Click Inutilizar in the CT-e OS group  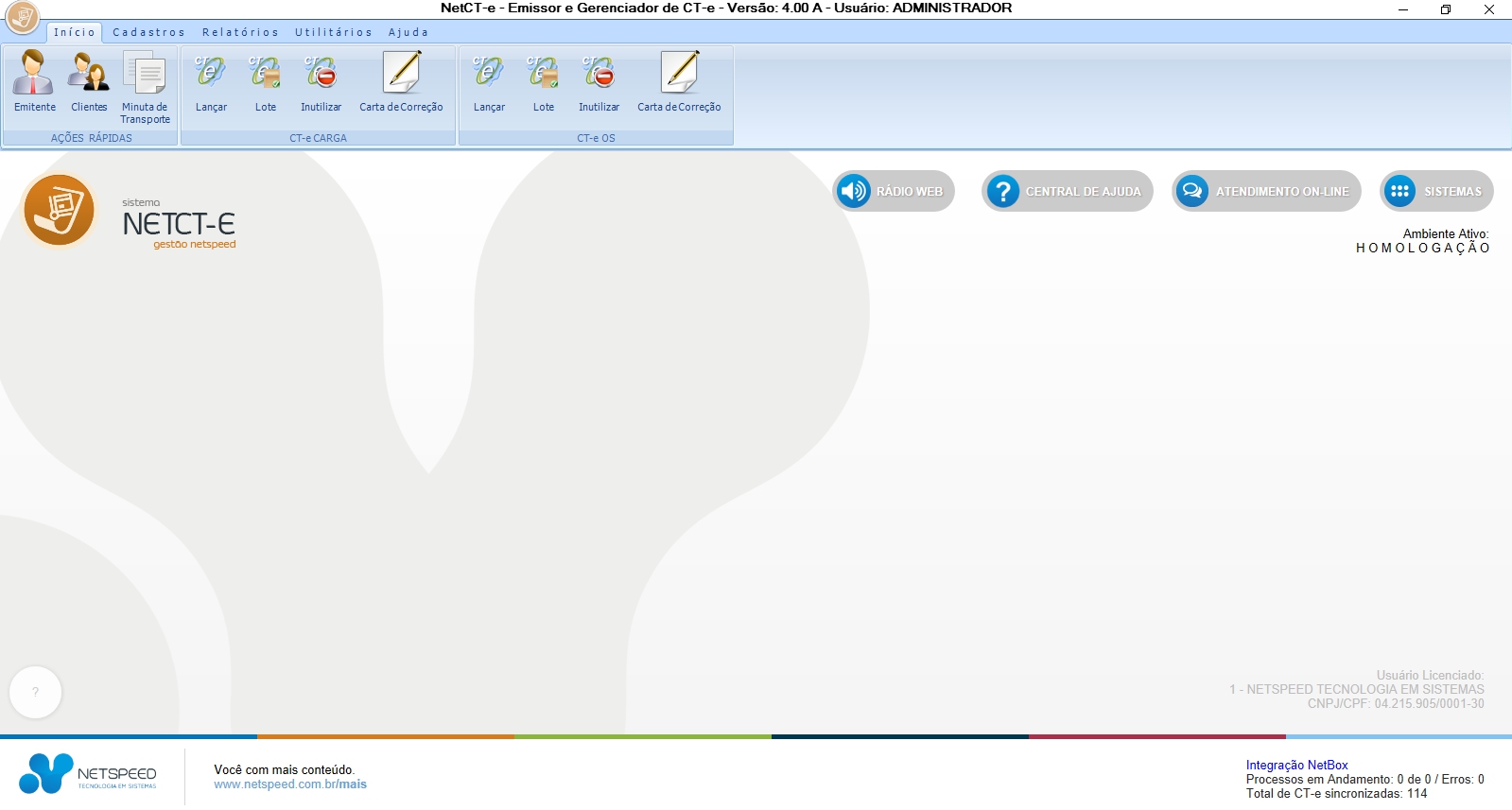(599, 82)
